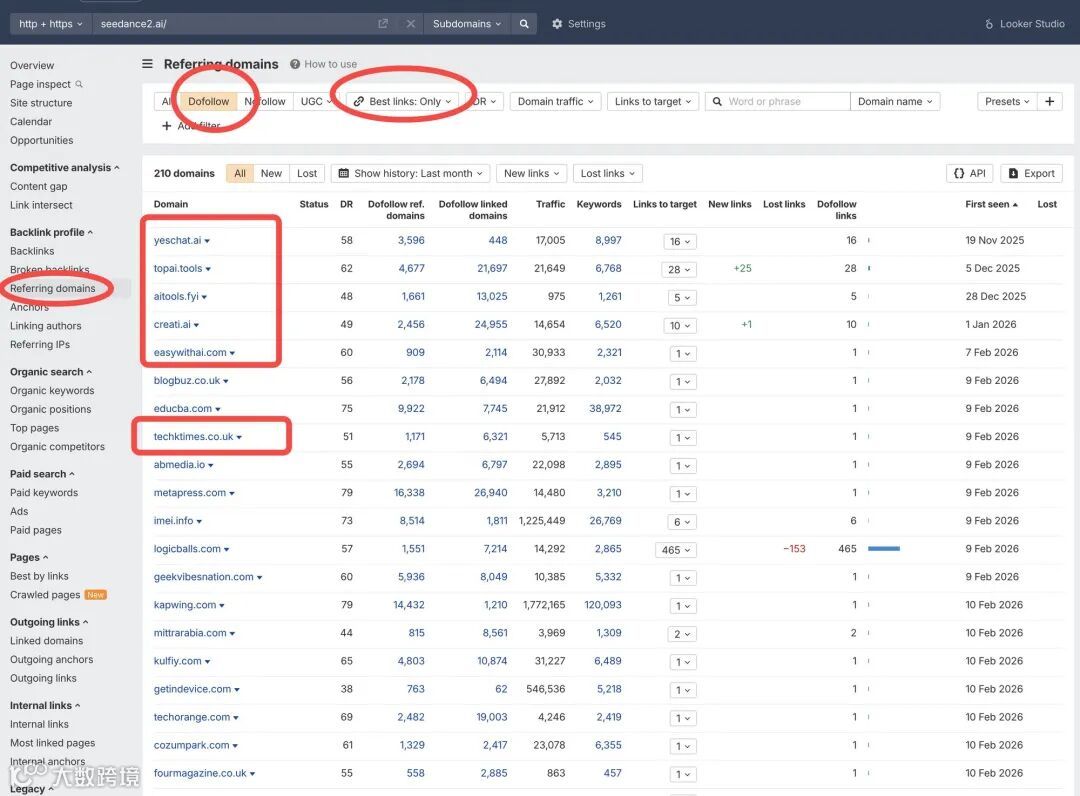Open Top pages in sidebar
Image resolution: width=1080 pixels, height=796 pixels.
click(34, 428)
